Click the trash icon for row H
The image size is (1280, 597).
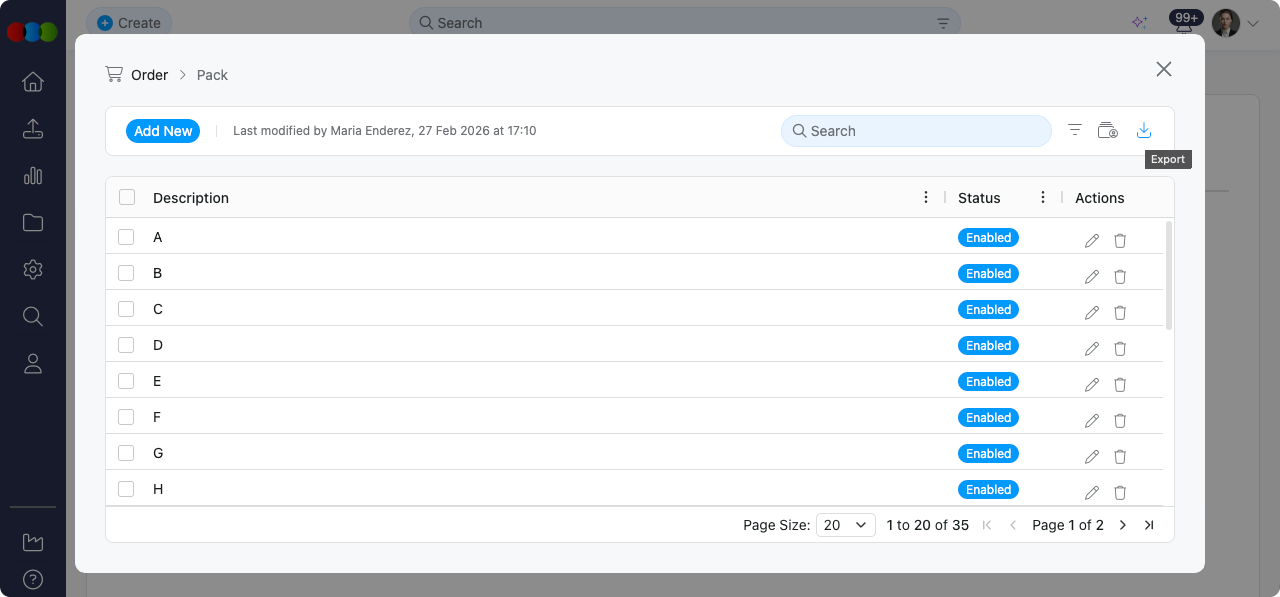pos(1120,493)
